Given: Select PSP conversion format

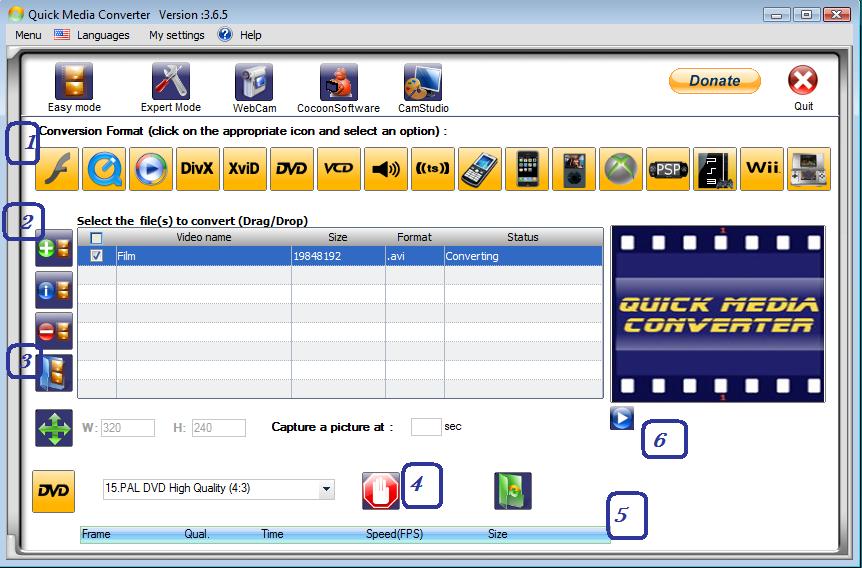Looking at the screenshot, I should [668, 169].
